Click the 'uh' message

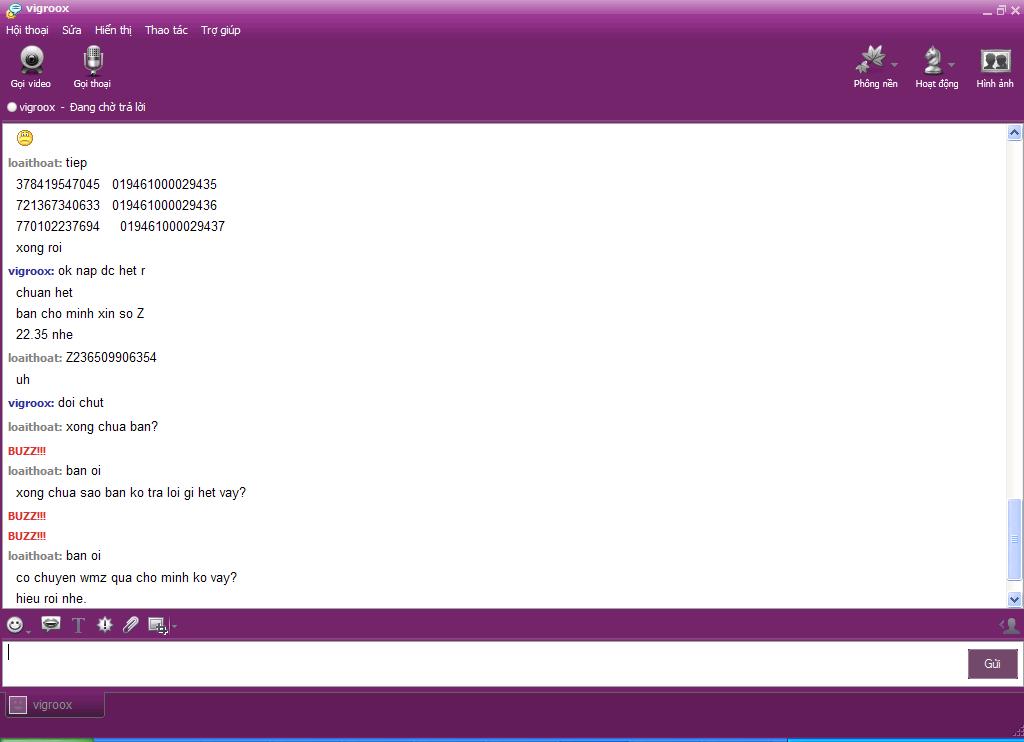click(23, 379)
